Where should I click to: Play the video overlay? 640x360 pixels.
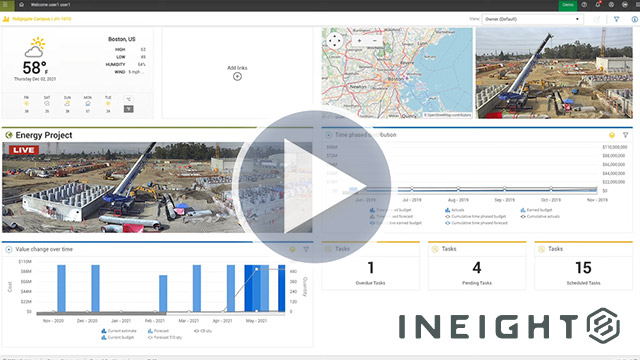tap(312, 187)
